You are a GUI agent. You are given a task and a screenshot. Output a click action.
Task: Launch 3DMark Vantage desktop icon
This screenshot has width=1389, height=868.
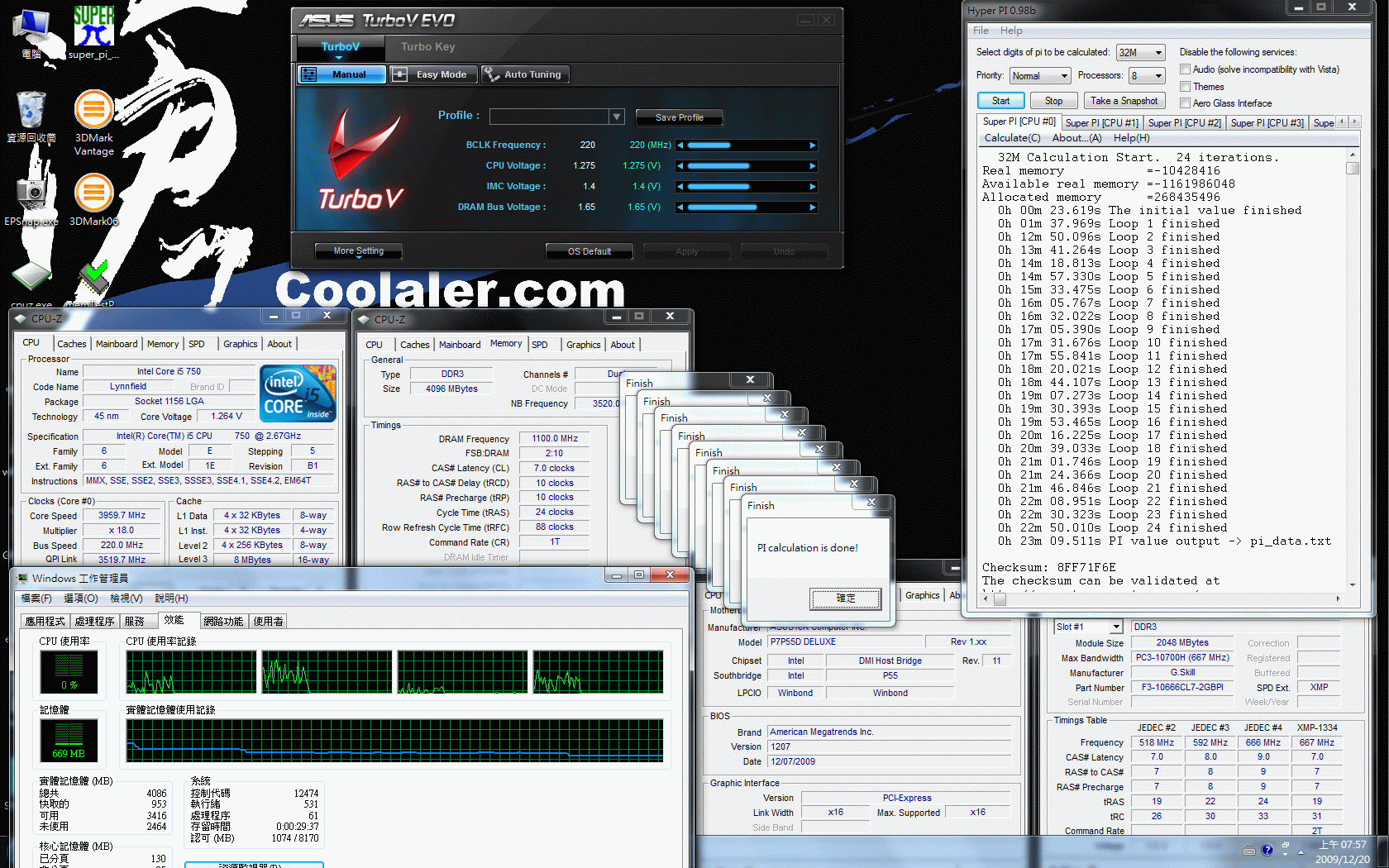(x=93, y=122)
